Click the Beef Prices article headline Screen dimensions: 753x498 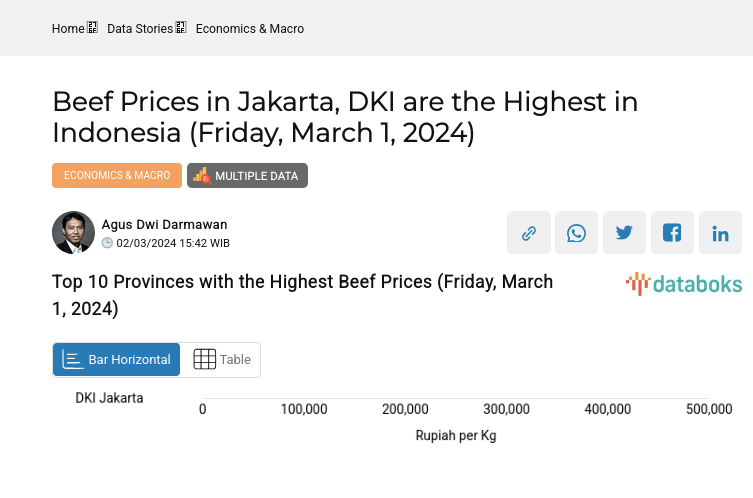(x=345, y=117)
